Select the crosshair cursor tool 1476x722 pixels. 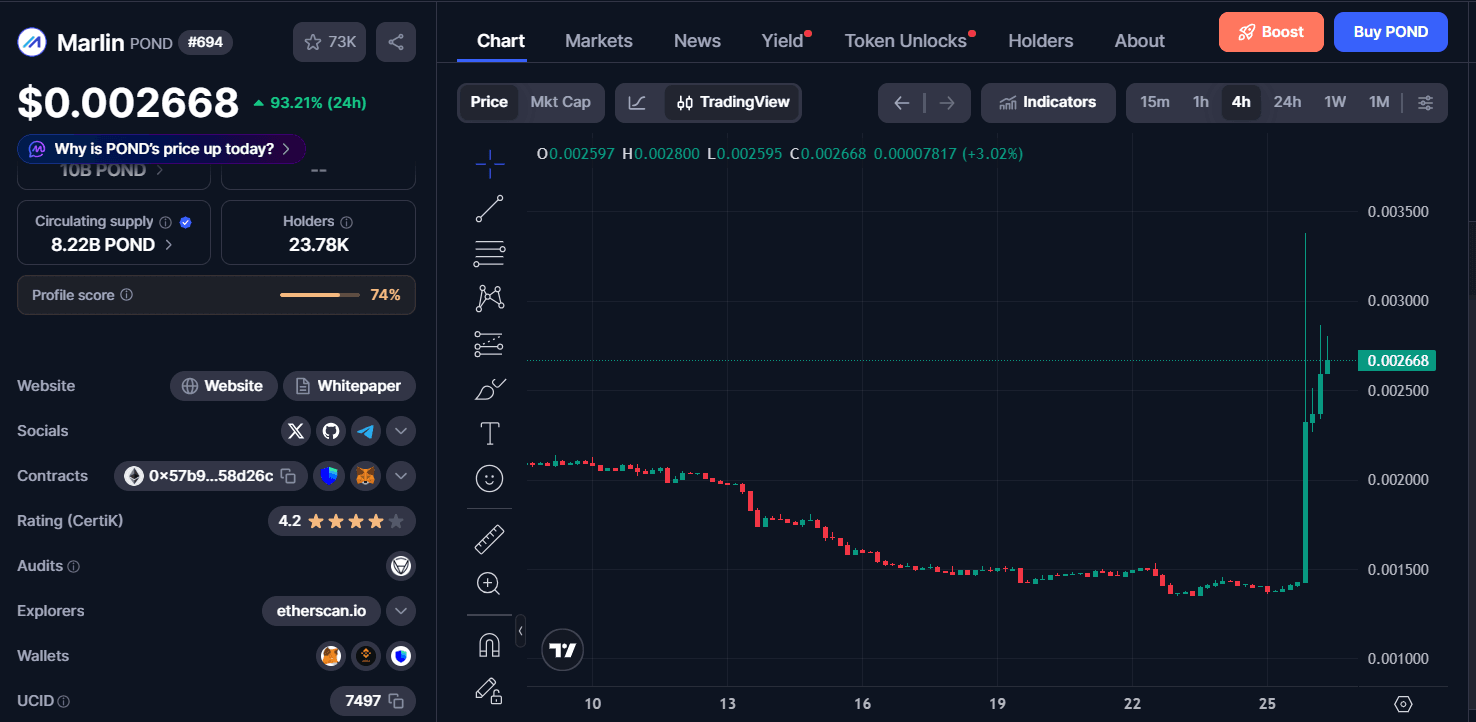pyautogui.click(x=489, y=164)
